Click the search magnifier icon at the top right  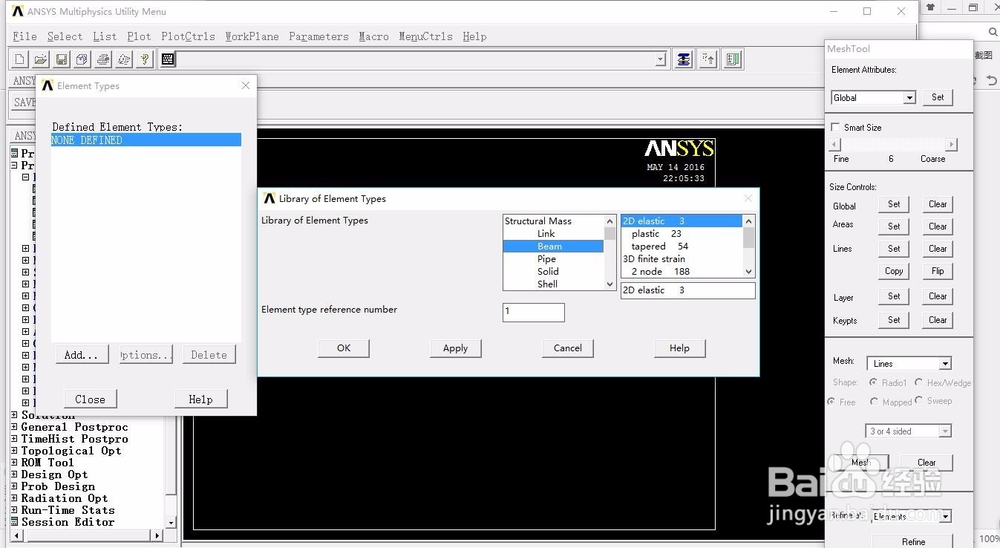tap(993, 32)
